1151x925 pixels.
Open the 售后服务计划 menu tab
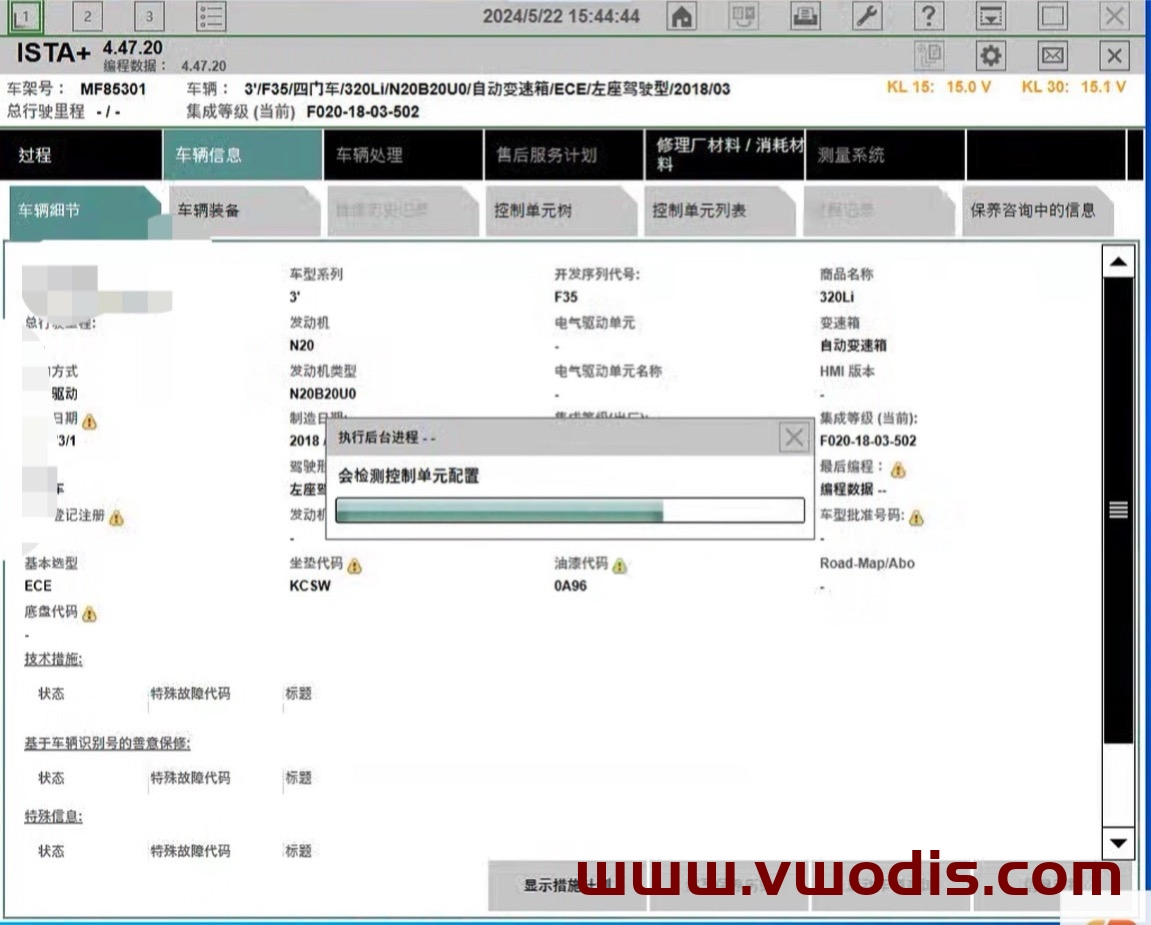point(564,155)
